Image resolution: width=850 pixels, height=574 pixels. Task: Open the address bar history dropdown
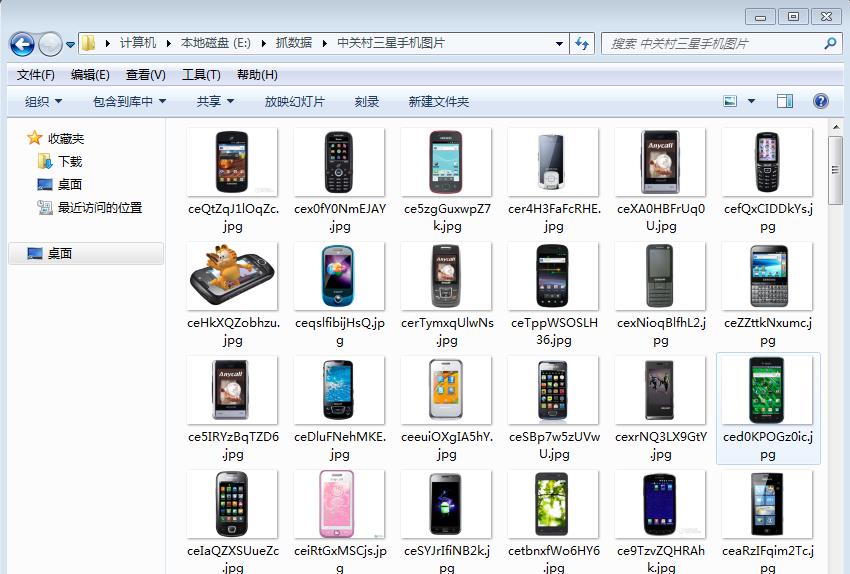point(559,43)
